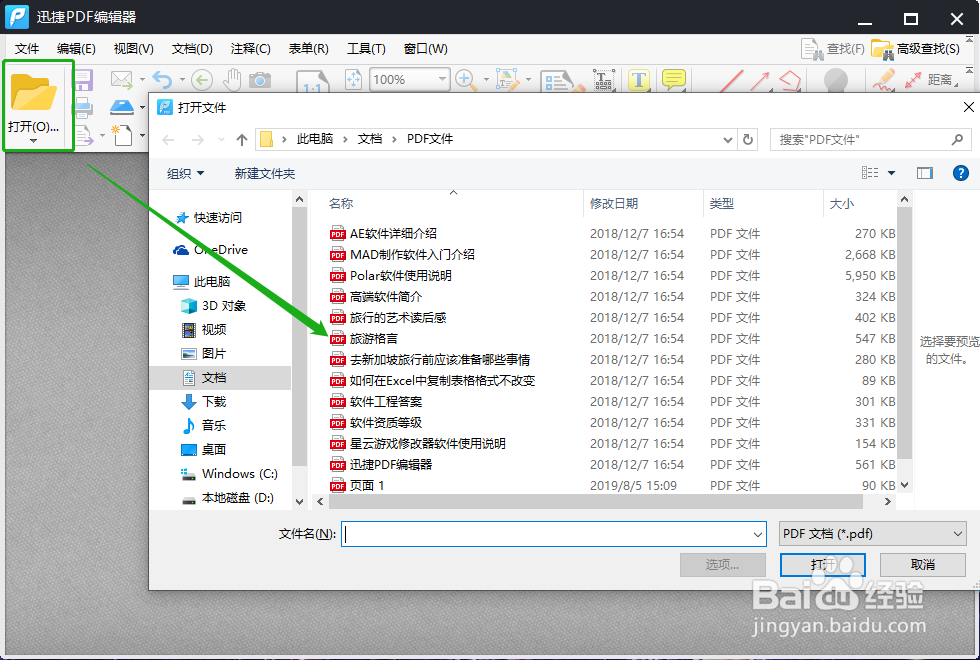The width and height of the screenshot is (980, 660).
Task: Open the view options dropdown arrow
Action: [x=891, y=173]
